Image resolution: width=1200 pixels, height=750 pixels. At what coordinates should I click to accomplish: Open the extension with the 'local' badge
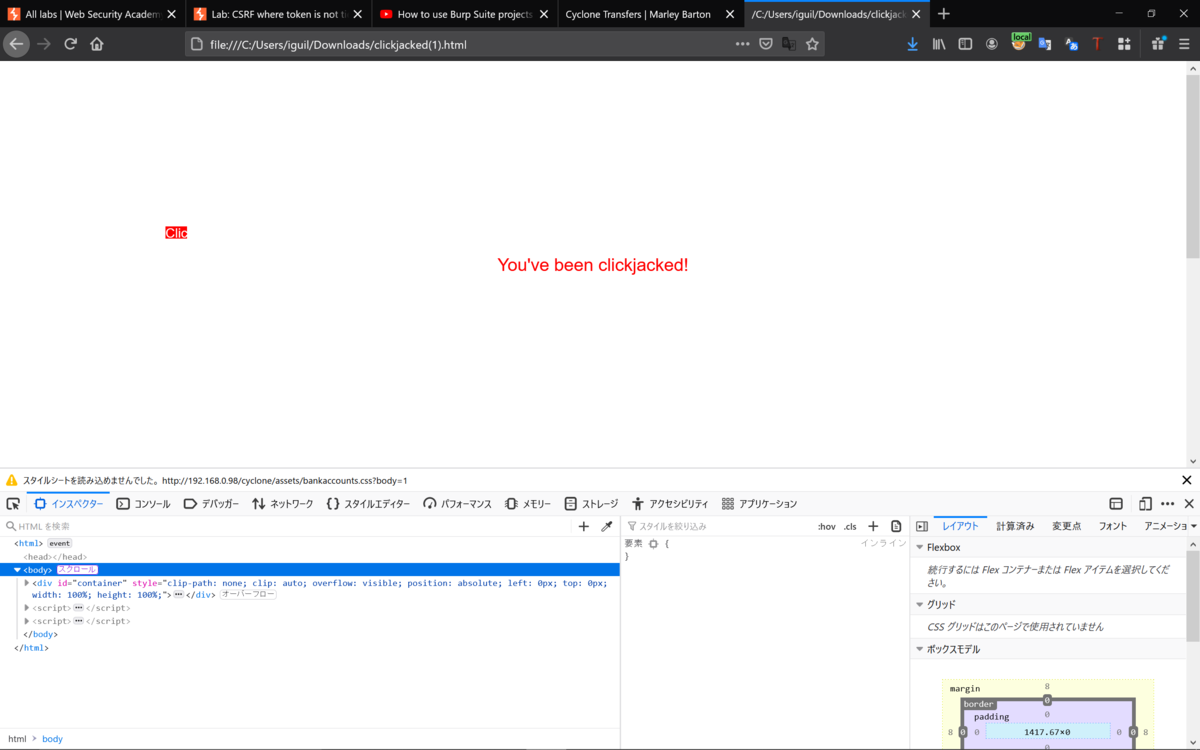point(1019,42)
